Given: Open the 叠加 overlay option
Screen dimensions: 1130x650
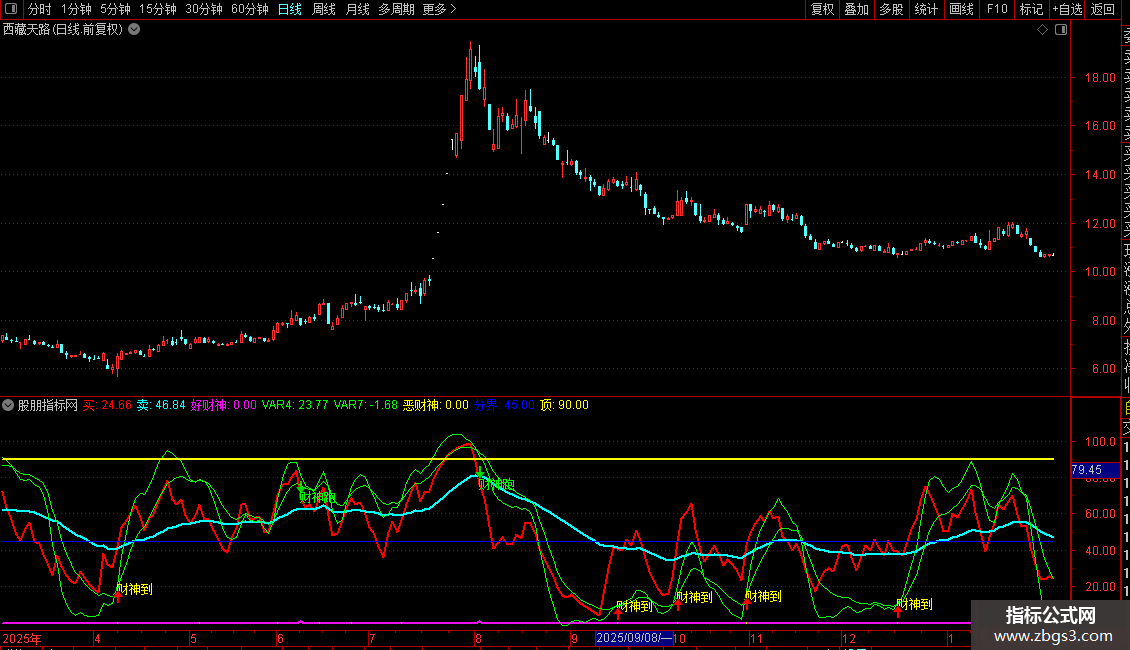Looking at the screenshot, I should point(856,9).
